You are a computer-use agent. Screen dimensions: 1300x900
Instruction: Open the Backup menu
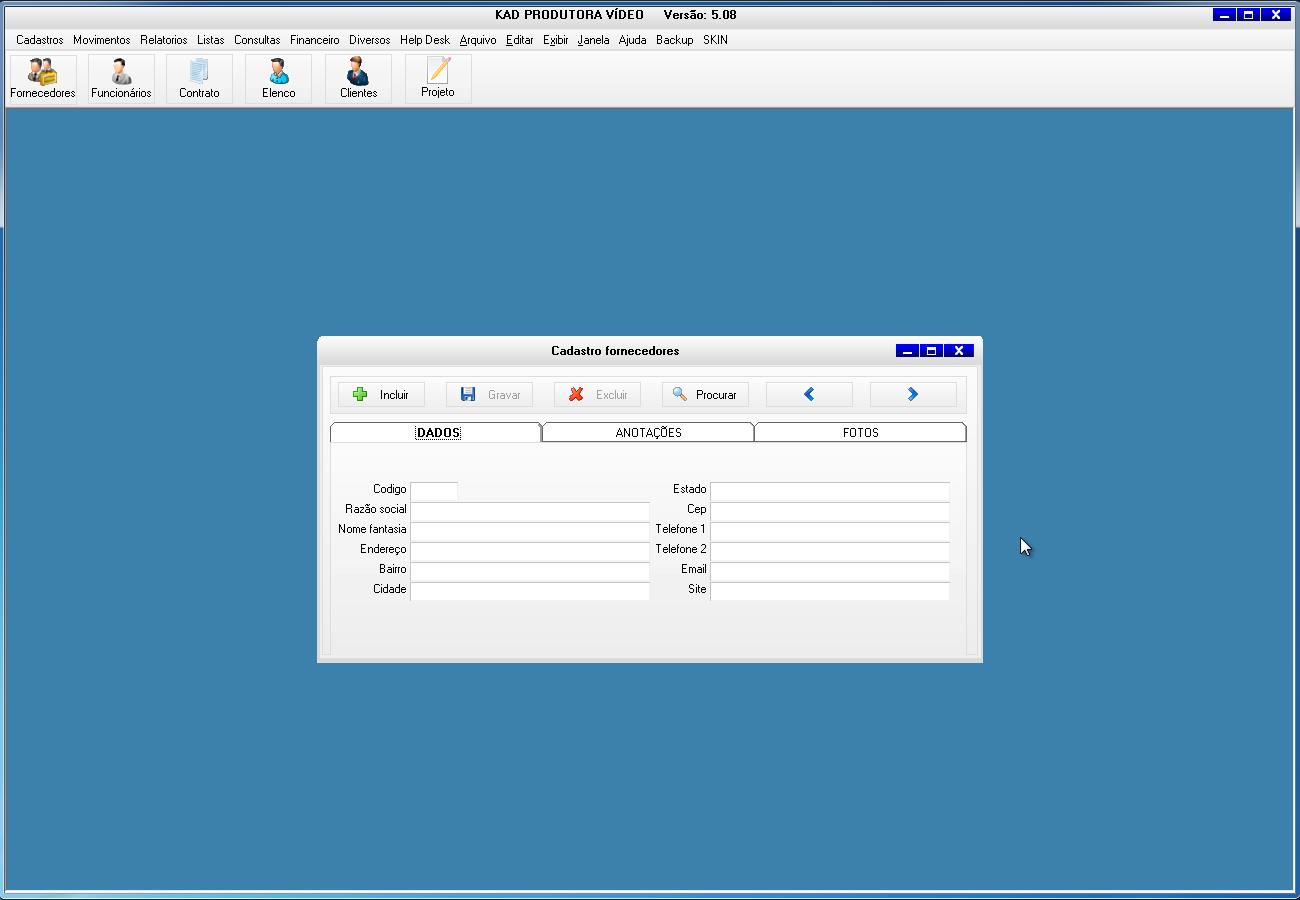(x=675, y=40)
